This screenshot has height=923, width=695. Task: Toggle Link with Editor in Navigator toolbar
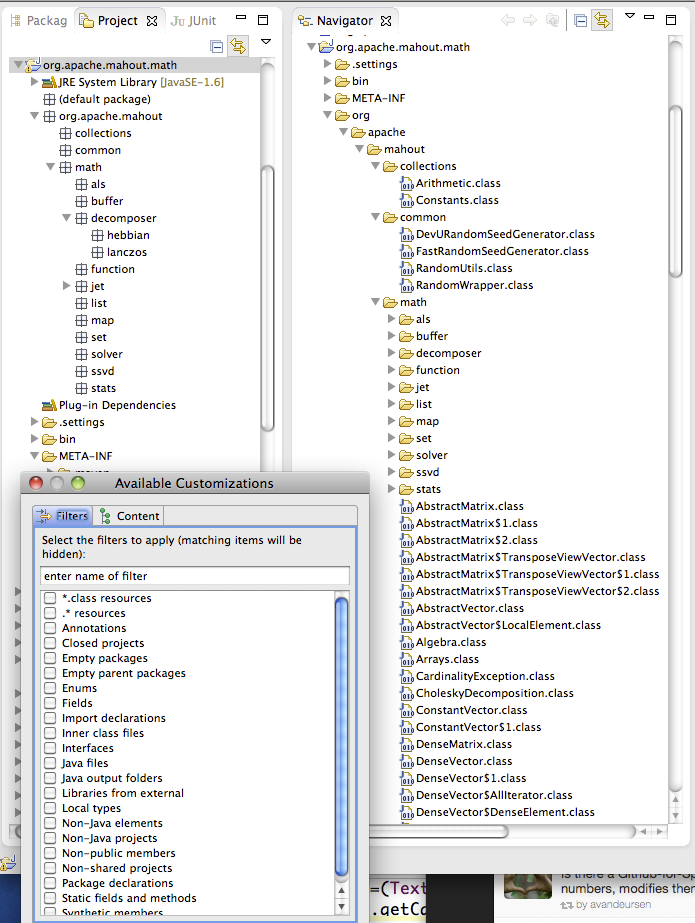pyautogui.click(x=602, y=21)
